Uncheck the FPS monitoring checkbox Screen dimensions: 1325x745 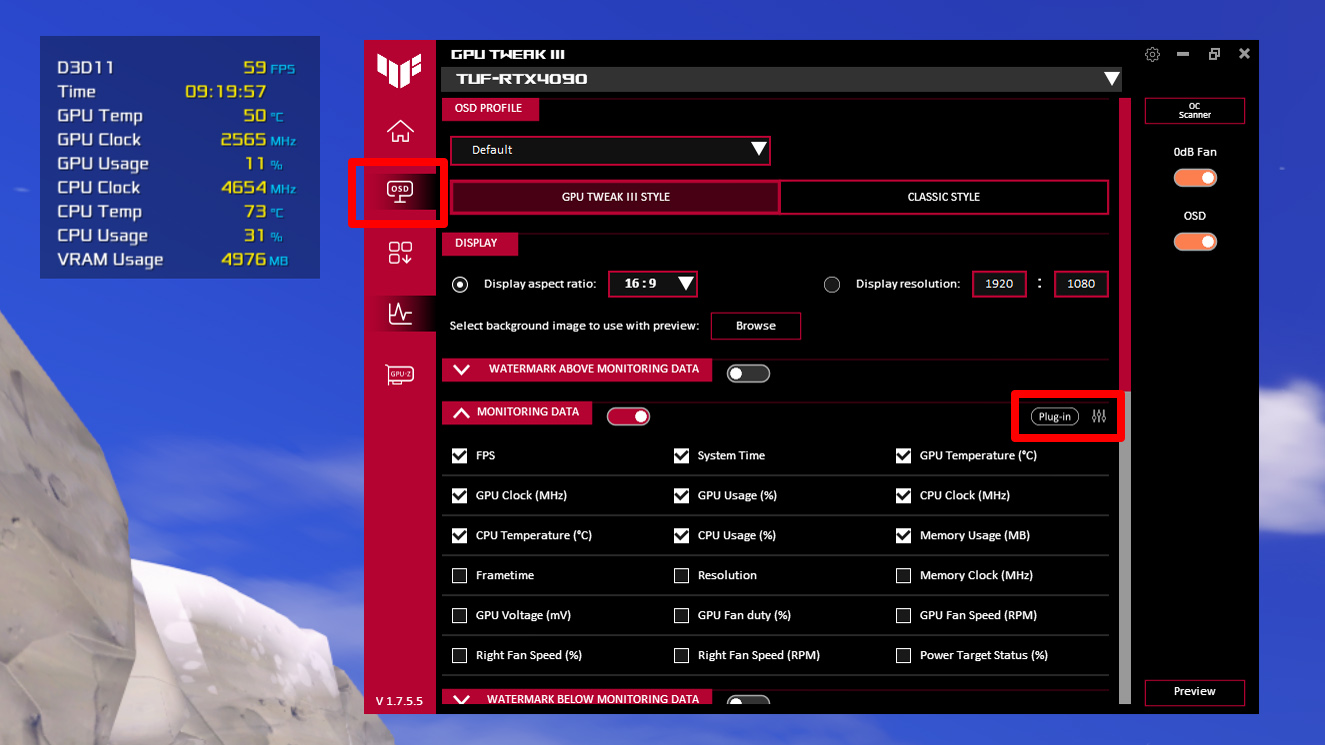[460, 456]
